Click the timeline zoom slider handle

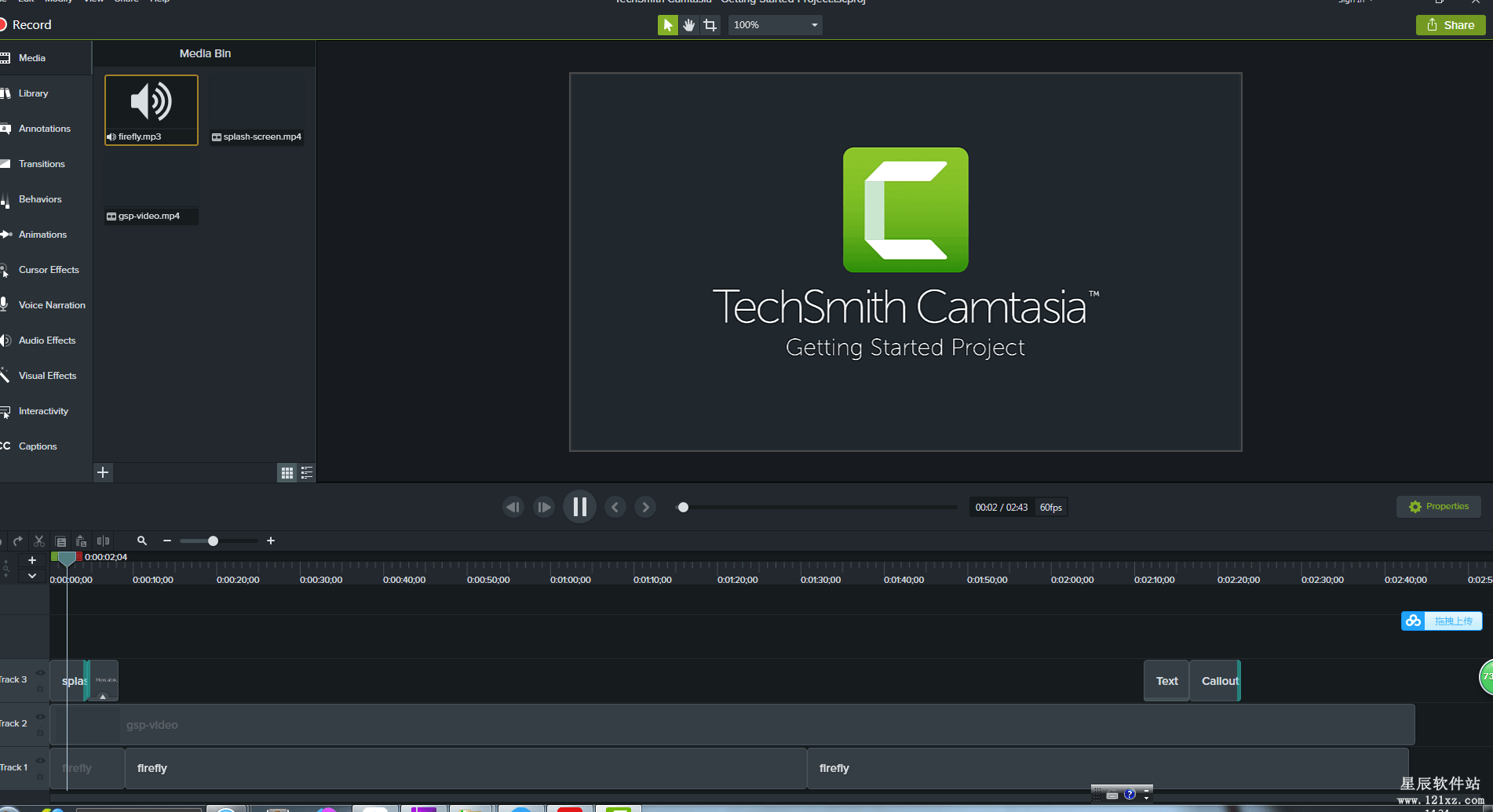point(213,541)
